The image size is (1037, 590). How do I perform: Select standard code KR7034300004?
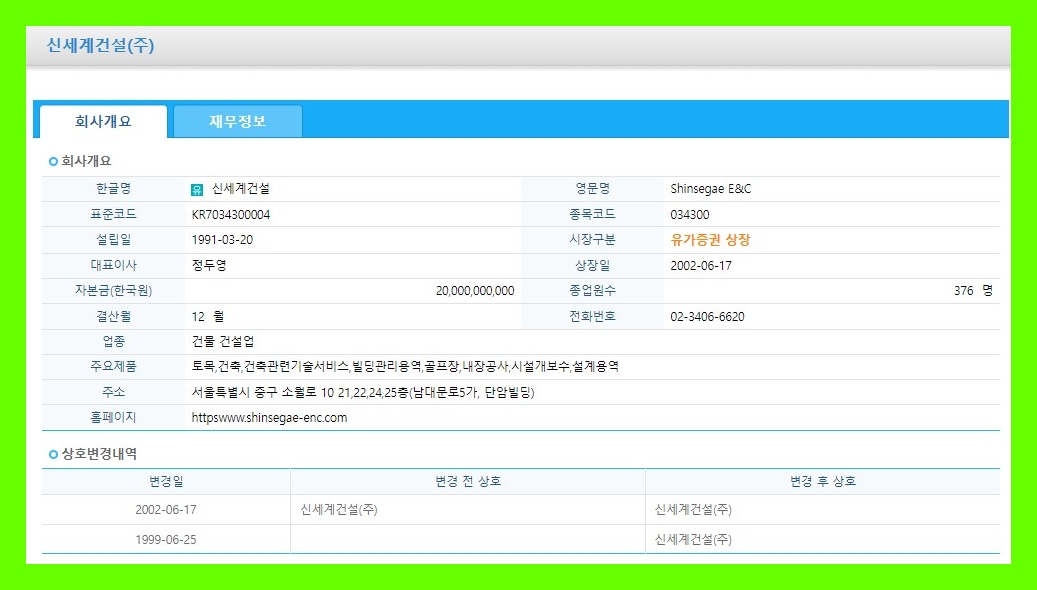pos(231,214)
